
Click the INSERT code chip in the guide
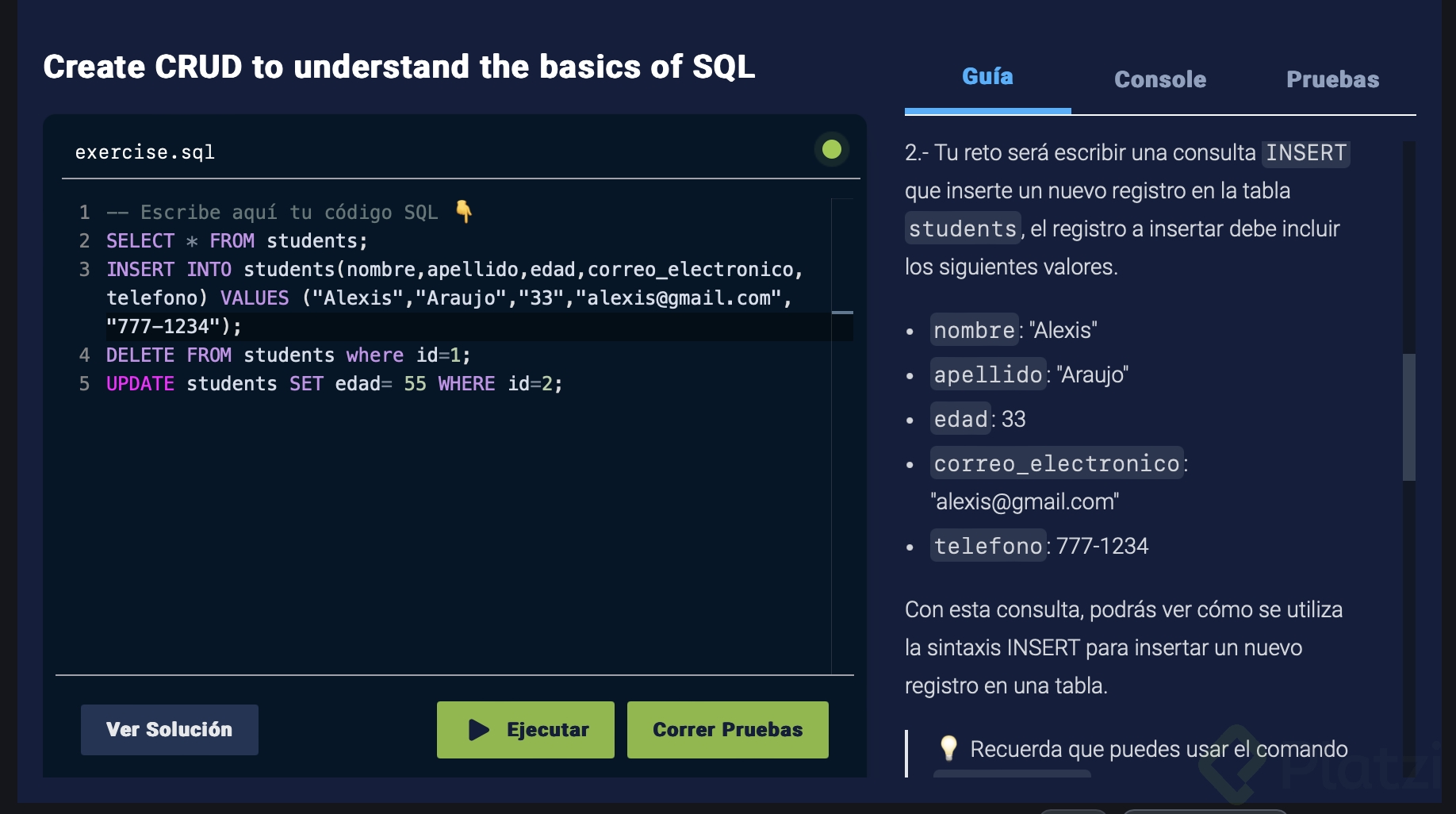coord(1305,153)
